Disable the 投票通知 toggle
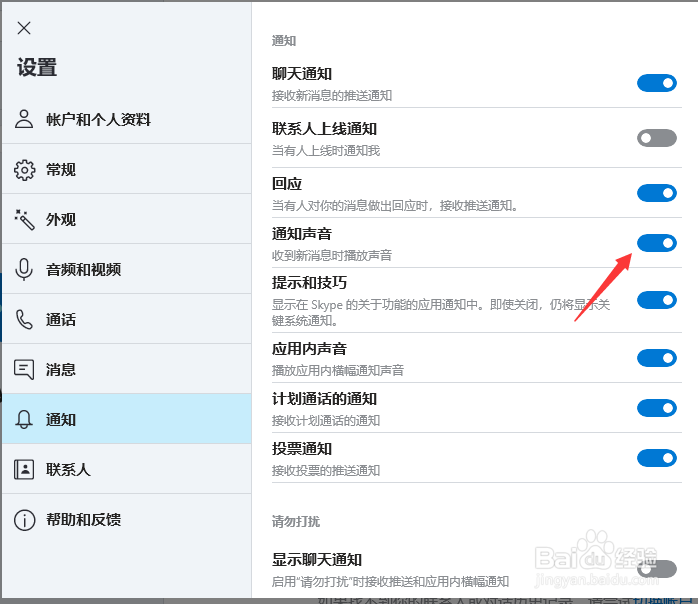This screenshot has width=698, height=604. (657, 458)
